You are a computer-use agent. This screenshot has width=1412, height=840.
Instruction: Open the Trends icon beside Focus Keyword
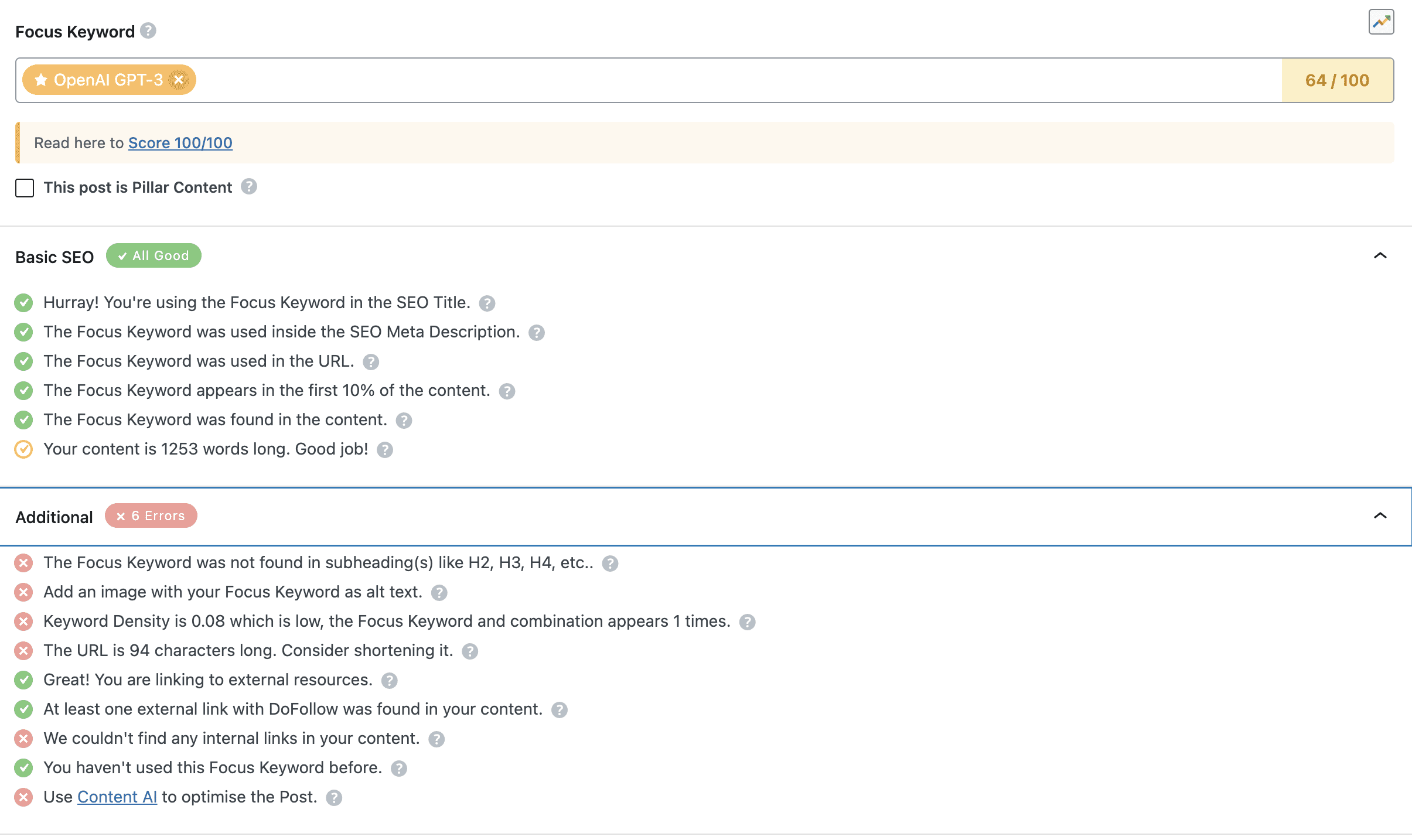point(1381,22)
